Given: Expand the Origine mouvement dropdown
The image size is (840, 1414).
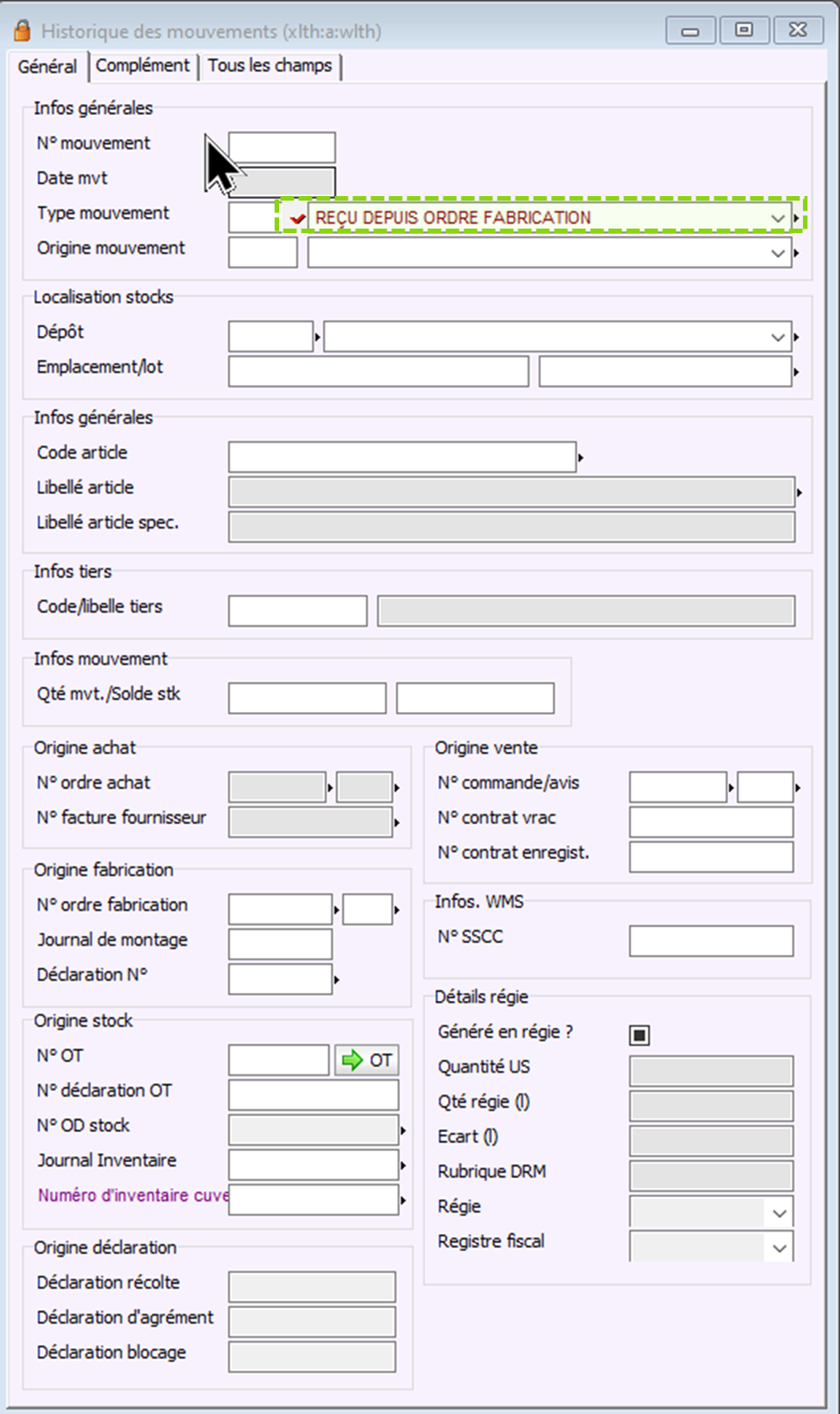Looking at the screenshot, I should 778,253.
